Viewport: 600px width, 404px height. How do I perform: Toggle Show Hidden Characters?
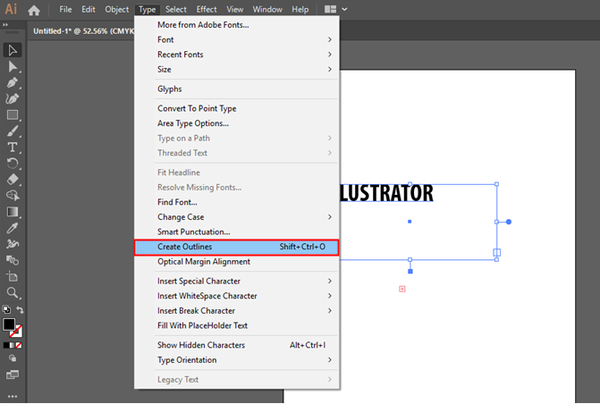[x=236, y=345]
